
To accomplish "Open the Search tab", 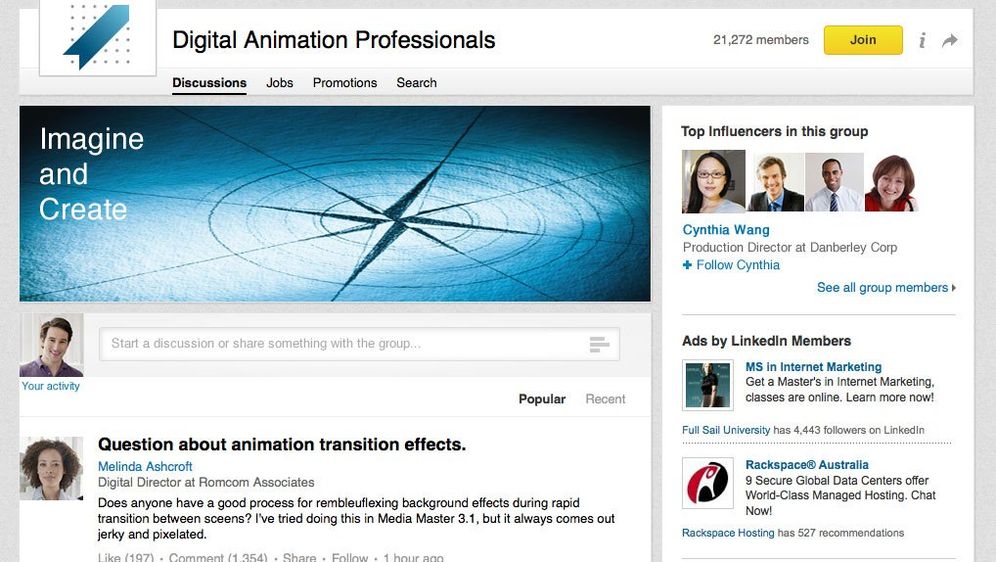I will pyautogui.click(x=417, y=83).
